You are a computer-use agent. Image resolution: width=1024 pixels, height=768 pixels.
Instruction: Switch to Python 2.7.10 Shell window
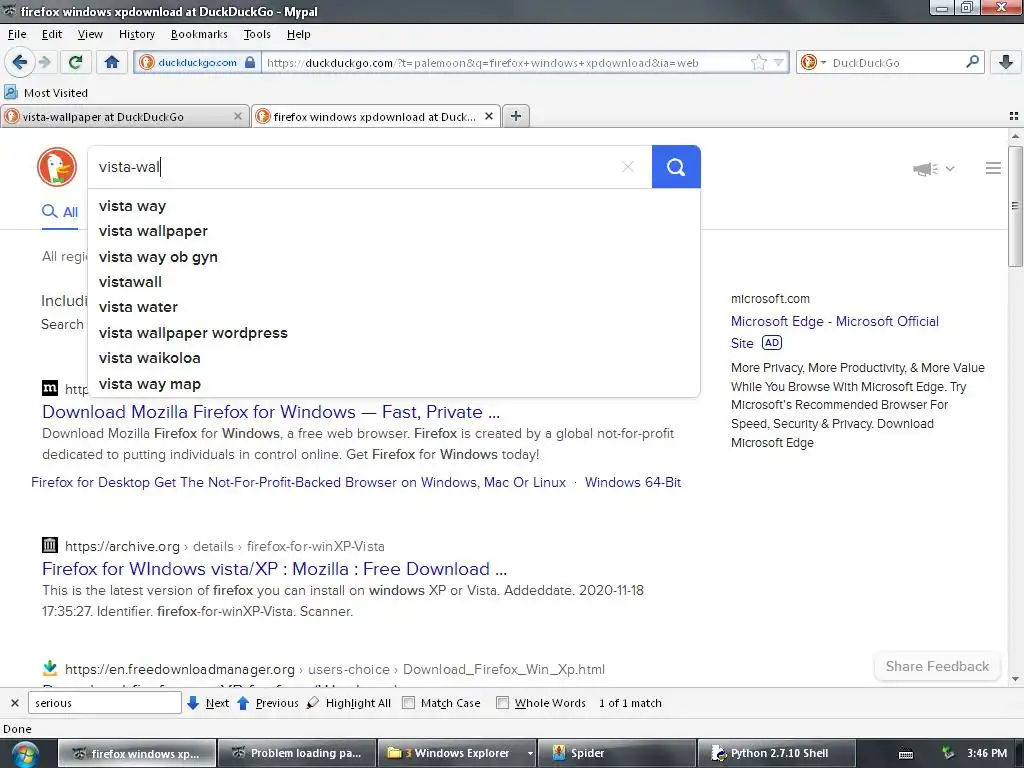coord(777,753)
